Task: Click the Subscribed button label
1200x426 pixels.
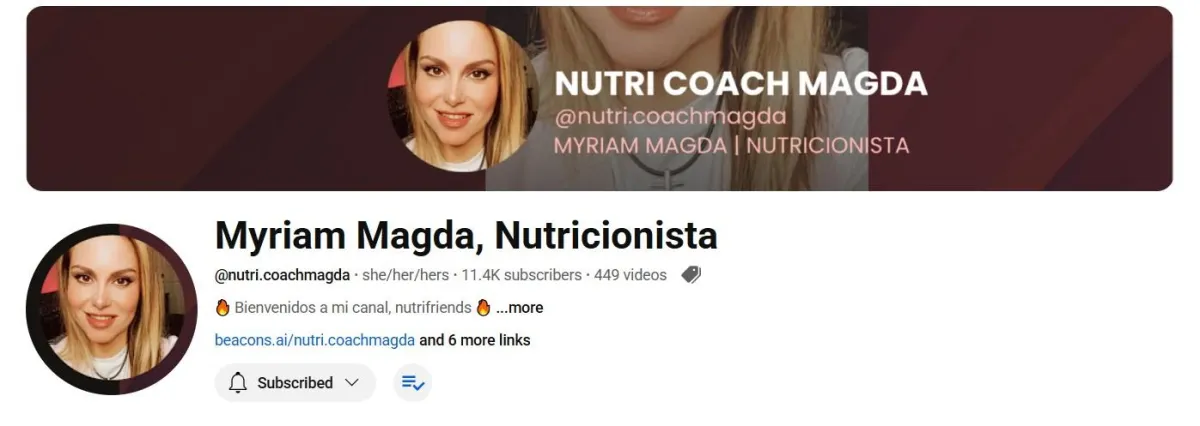Action: [295, 383]
